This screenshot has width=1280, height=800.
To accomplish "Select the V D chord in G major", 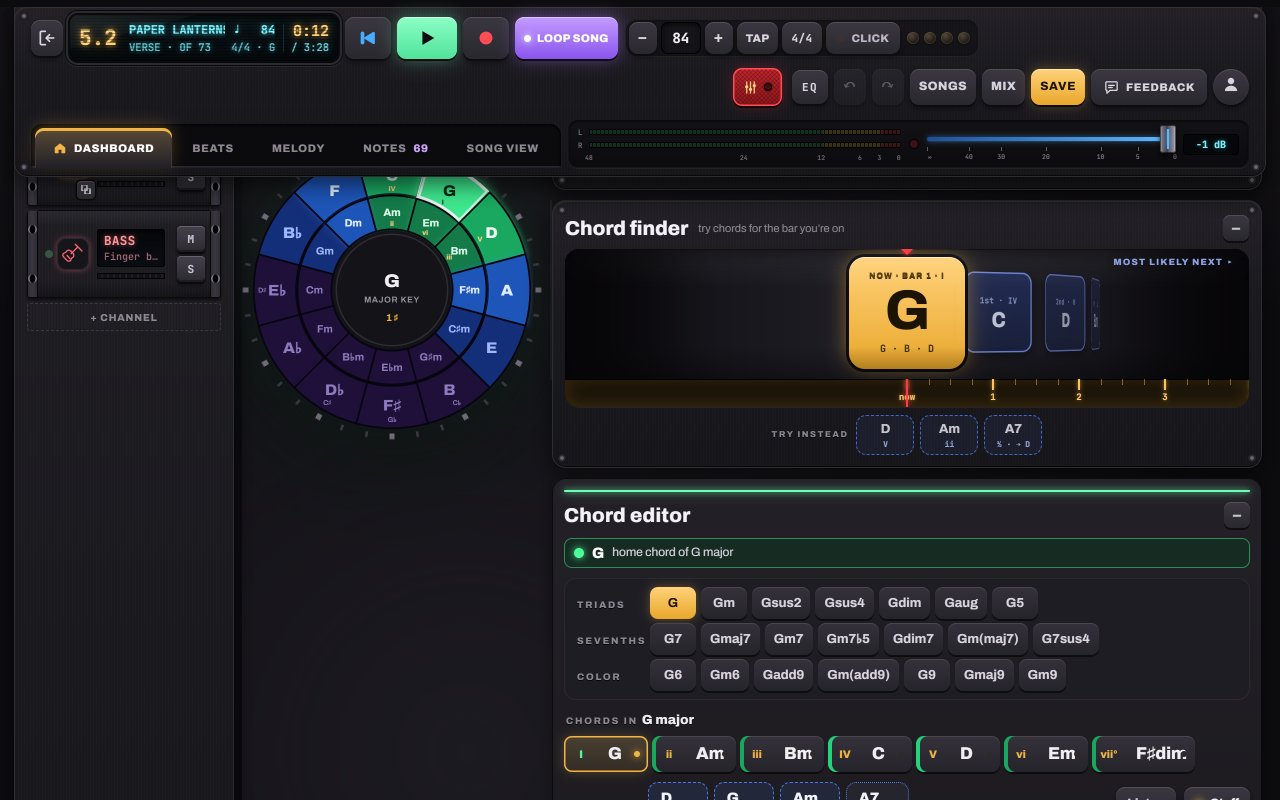I will click(959, 754).
